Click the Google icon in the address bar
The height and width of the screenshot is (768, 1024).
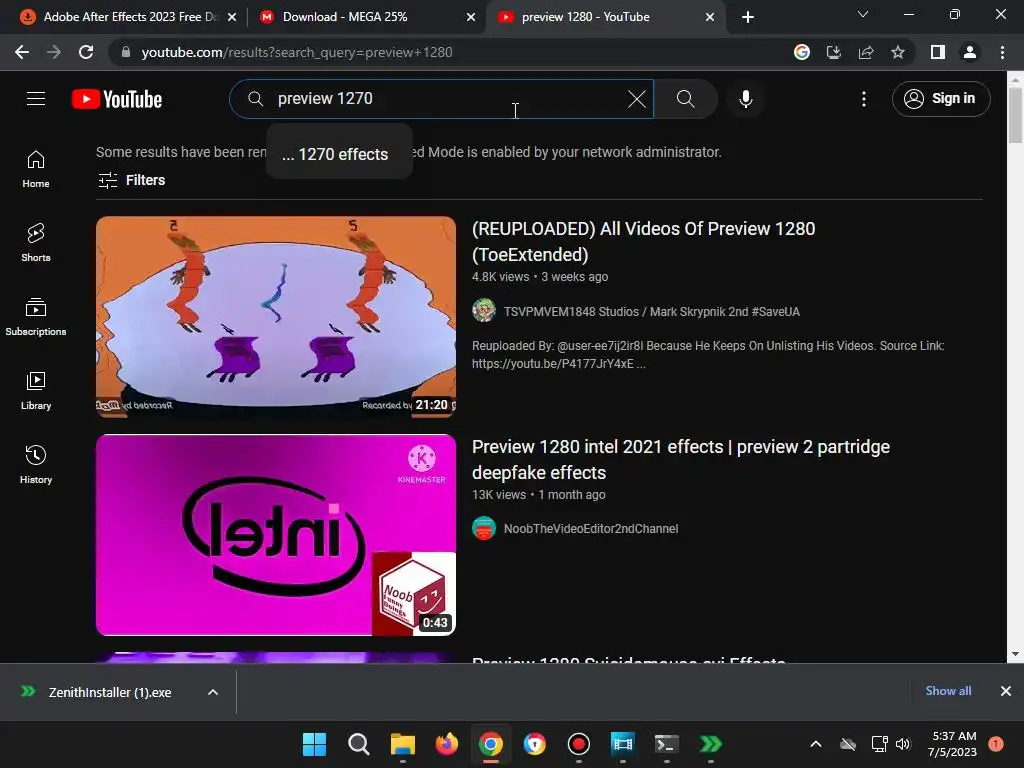point(802,52)
